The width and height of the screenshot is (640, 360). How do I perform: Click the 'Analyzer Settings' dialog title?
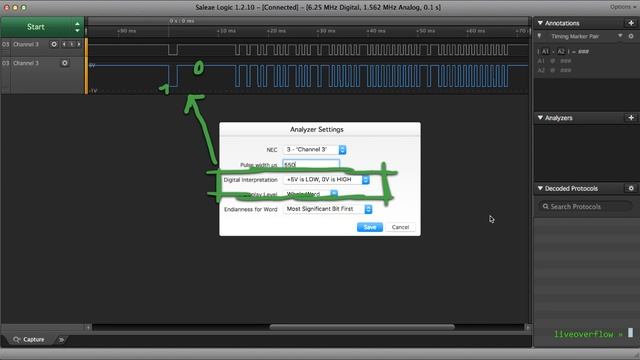pos(317,129)
